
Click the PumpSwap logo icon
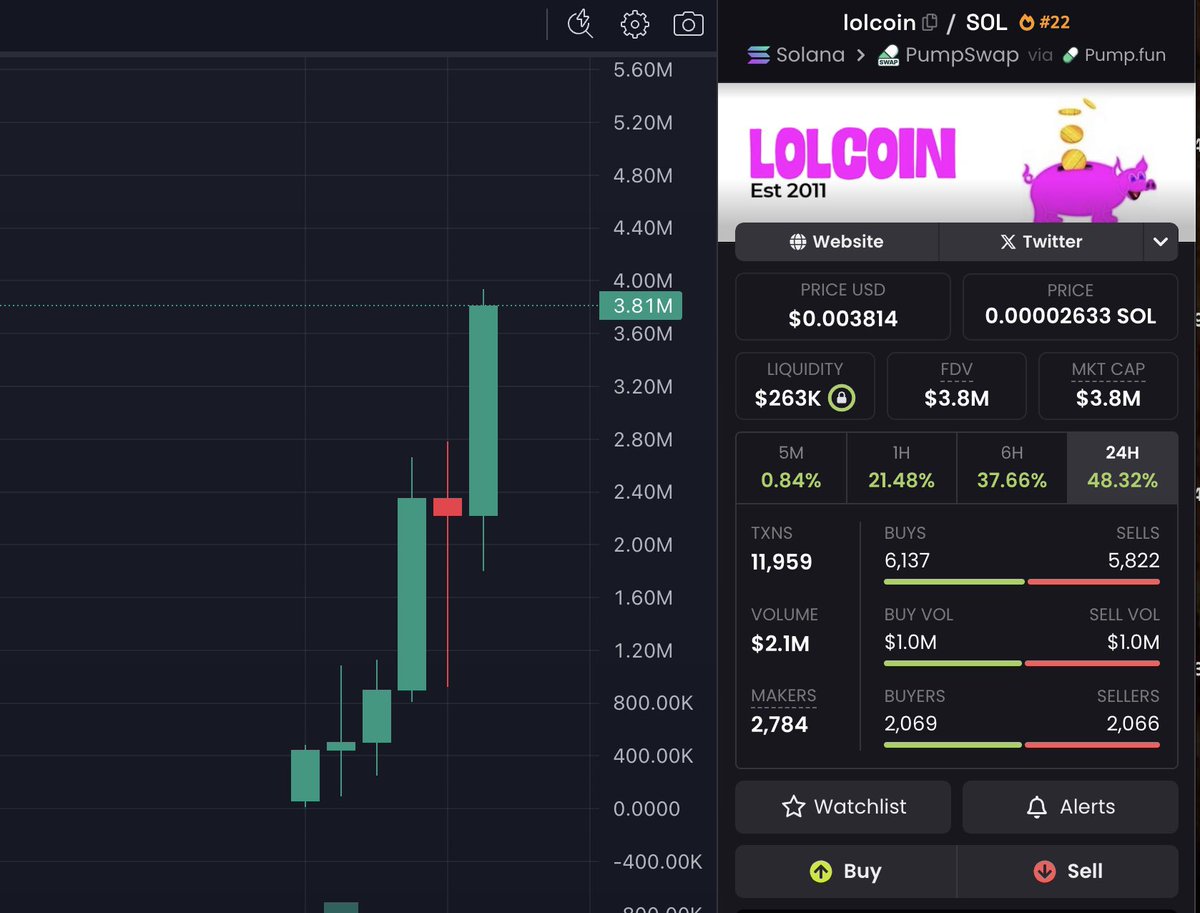coord(889,55)
